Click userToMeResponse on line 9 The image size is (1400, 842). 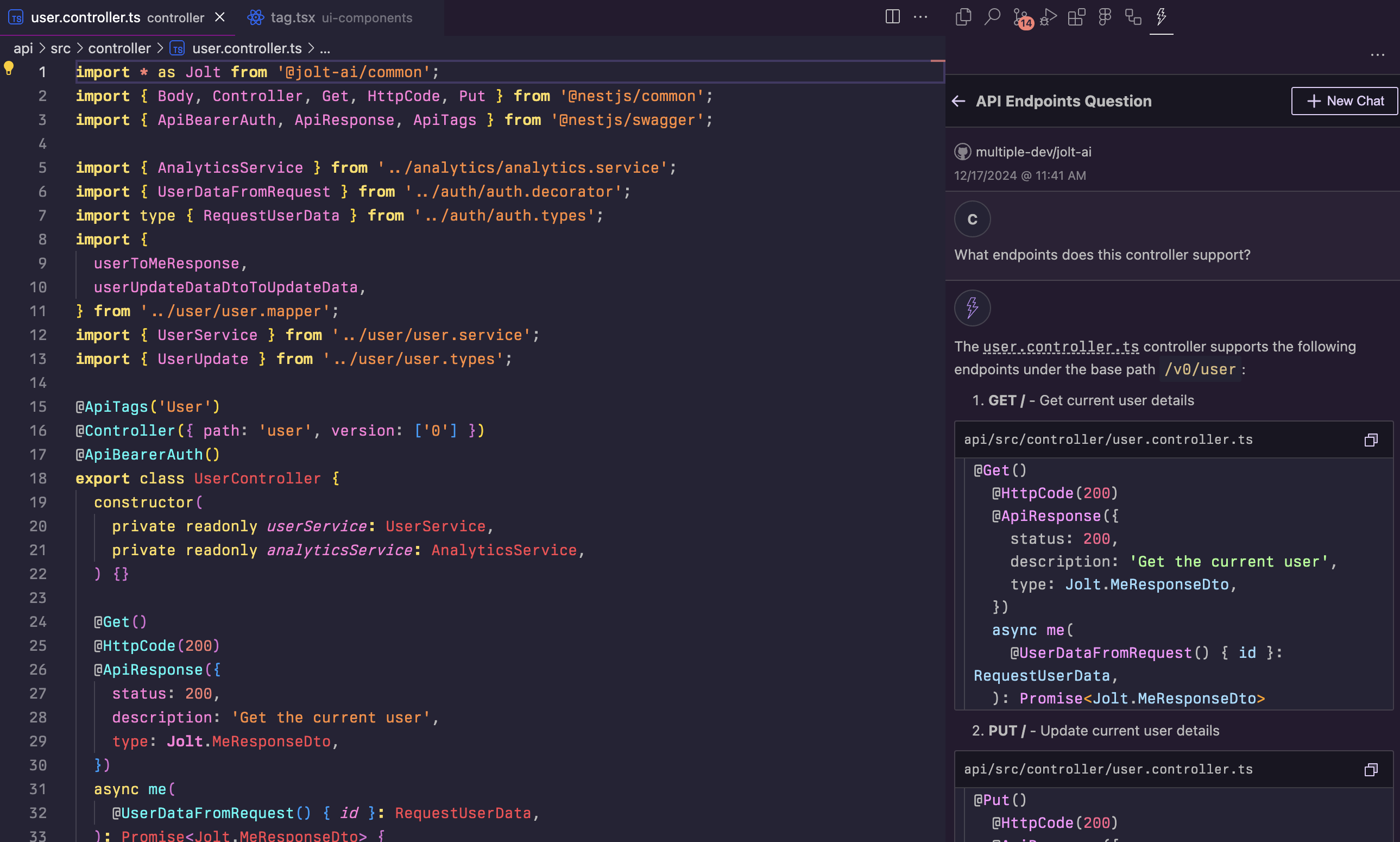167,263
